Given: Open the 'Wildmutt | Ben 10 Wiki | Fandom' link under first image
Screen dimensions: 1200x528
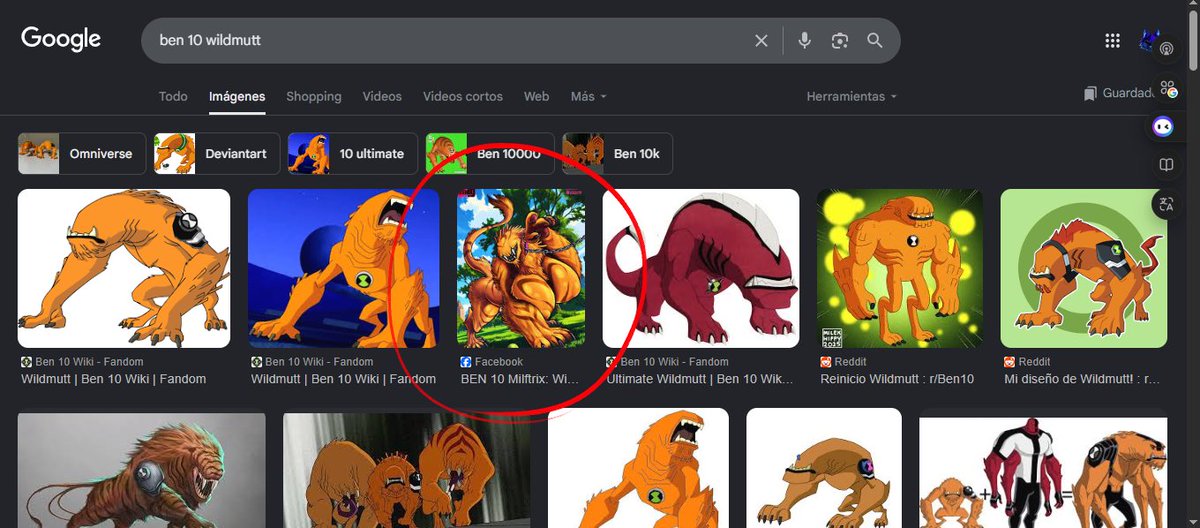Looking at the screenshot, I should [x=114, y=379].
